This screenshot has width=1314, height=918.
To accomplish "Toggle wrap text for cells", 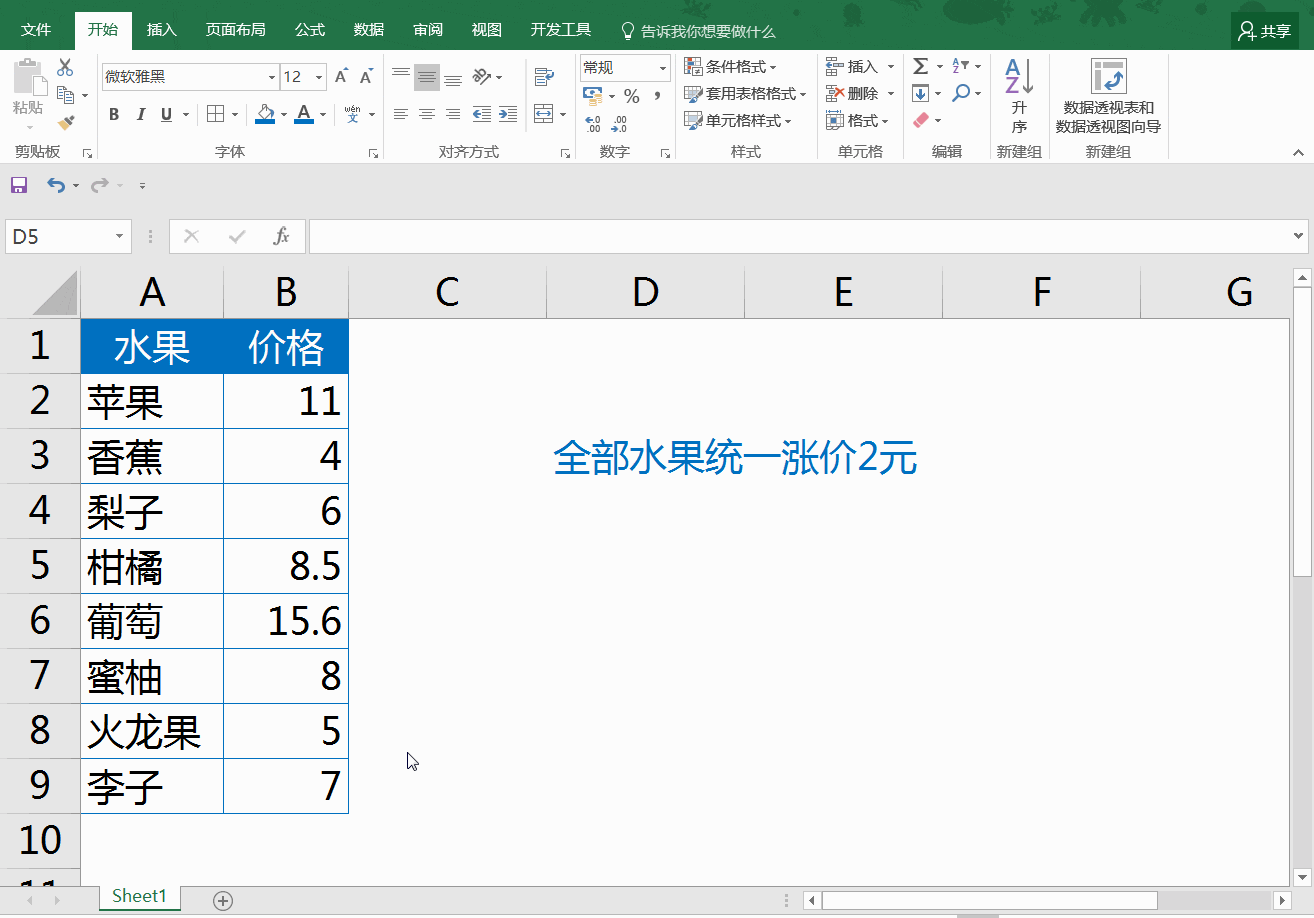I will (x=544, y=77).
